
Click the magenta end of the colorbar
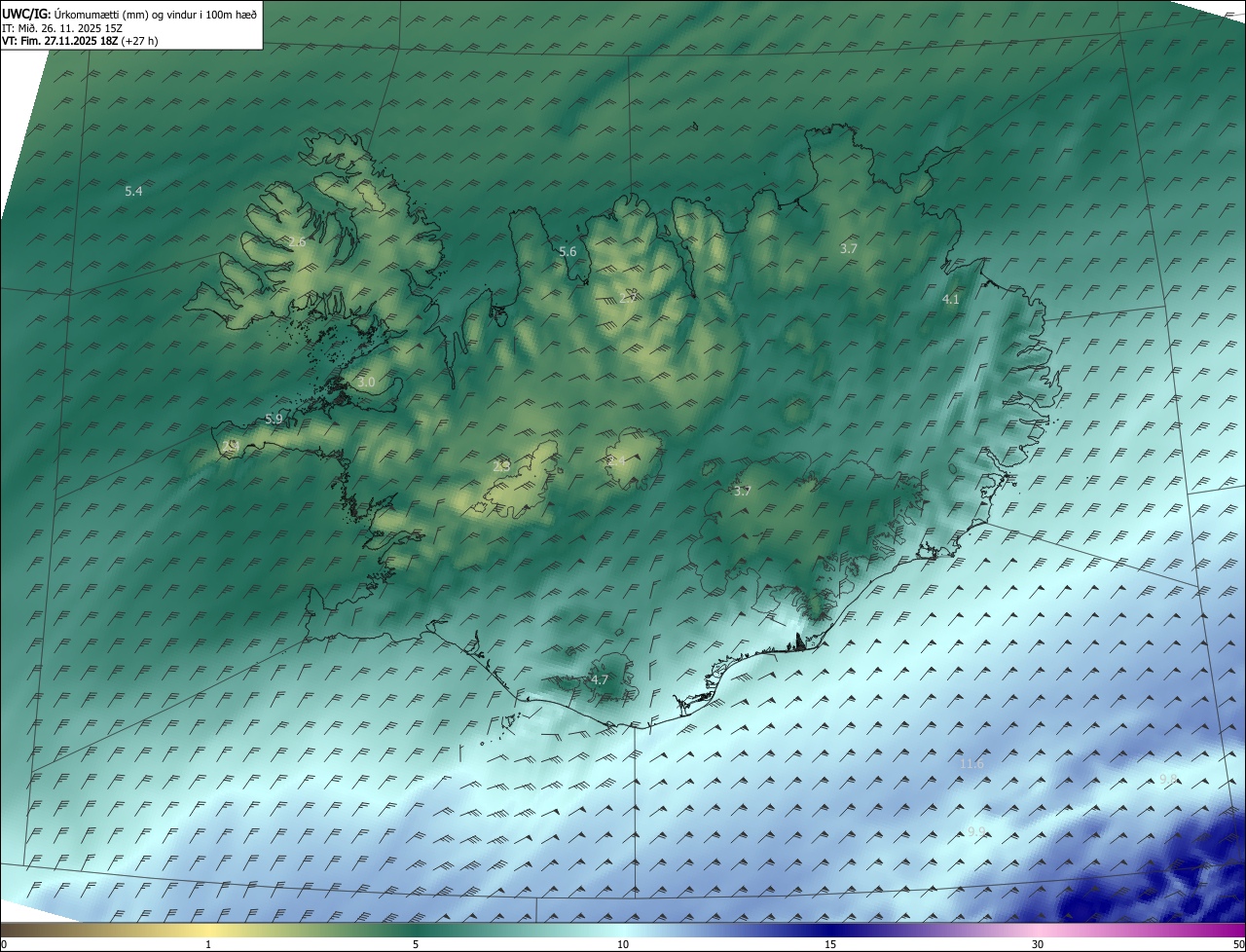coord(1234,930)
